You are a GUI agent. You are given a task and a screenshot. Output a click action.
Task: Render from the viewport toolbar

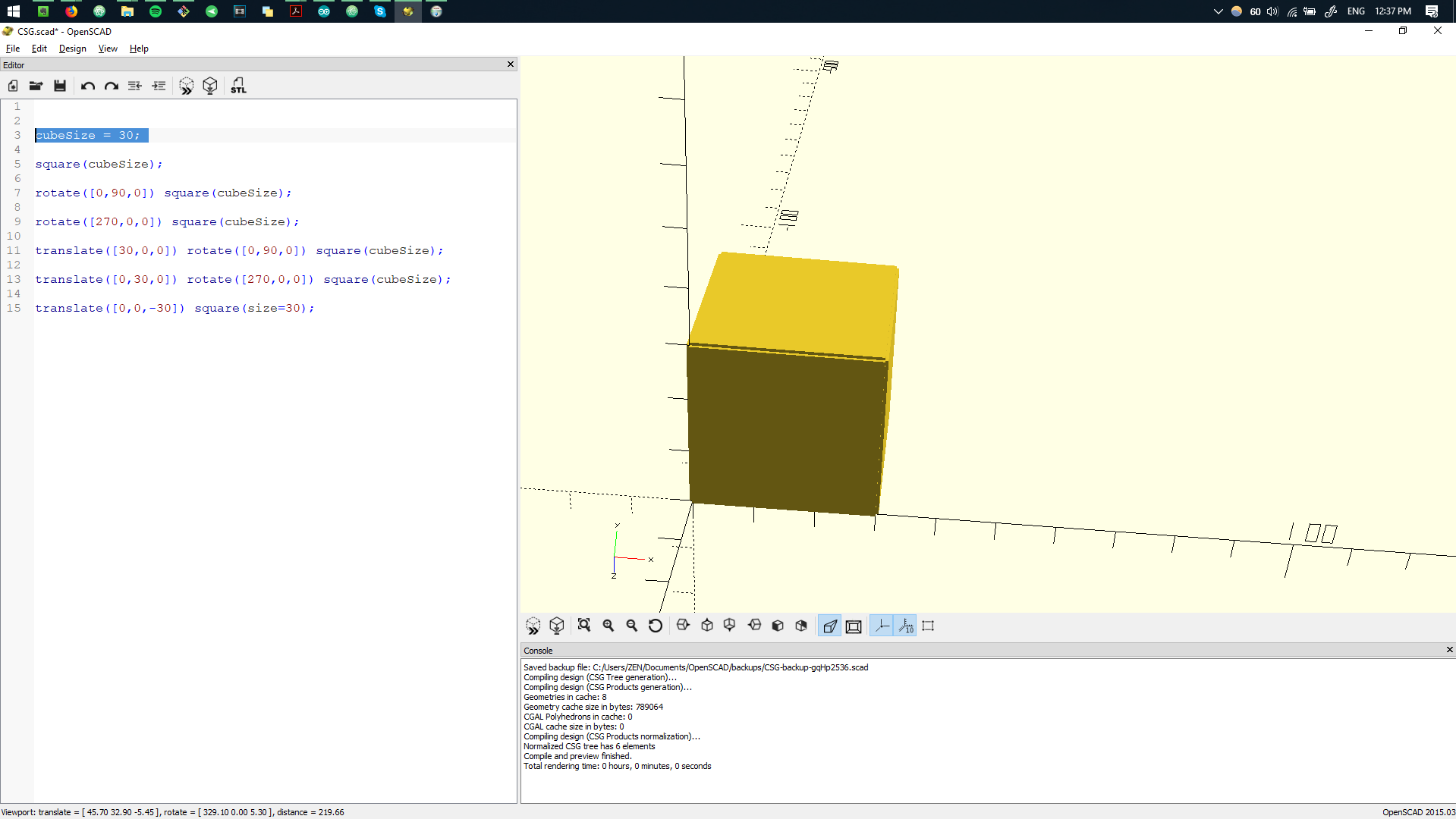pos(557,626)
